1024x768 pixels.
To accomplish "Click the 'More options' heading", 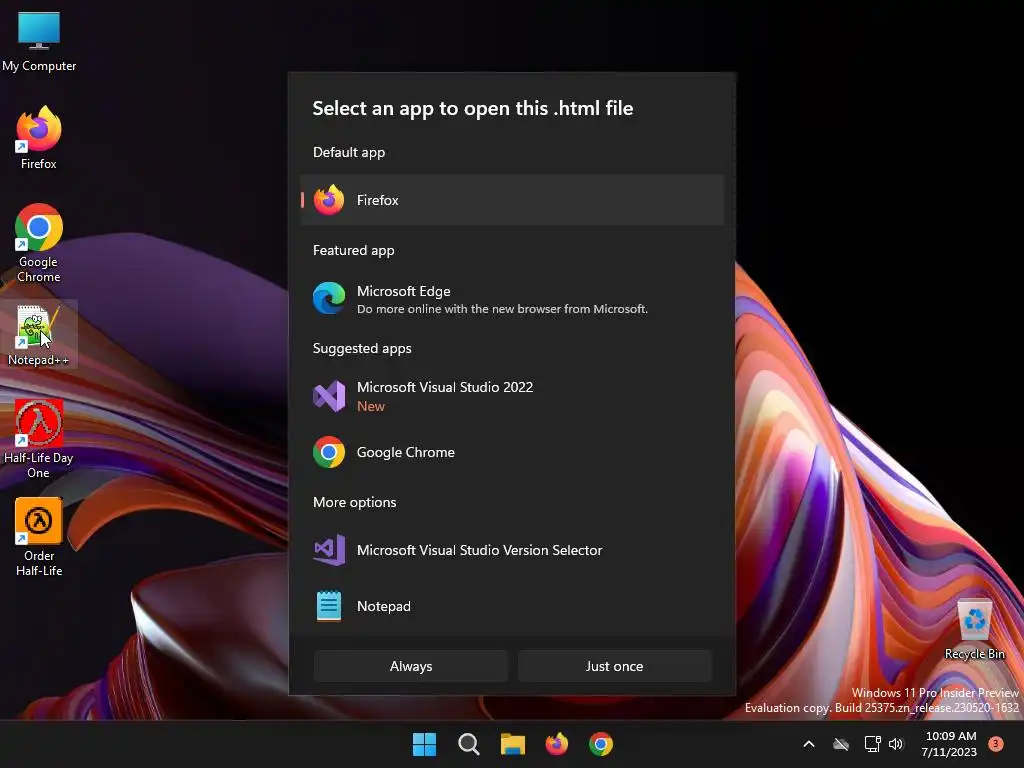I will coord(355,502).
